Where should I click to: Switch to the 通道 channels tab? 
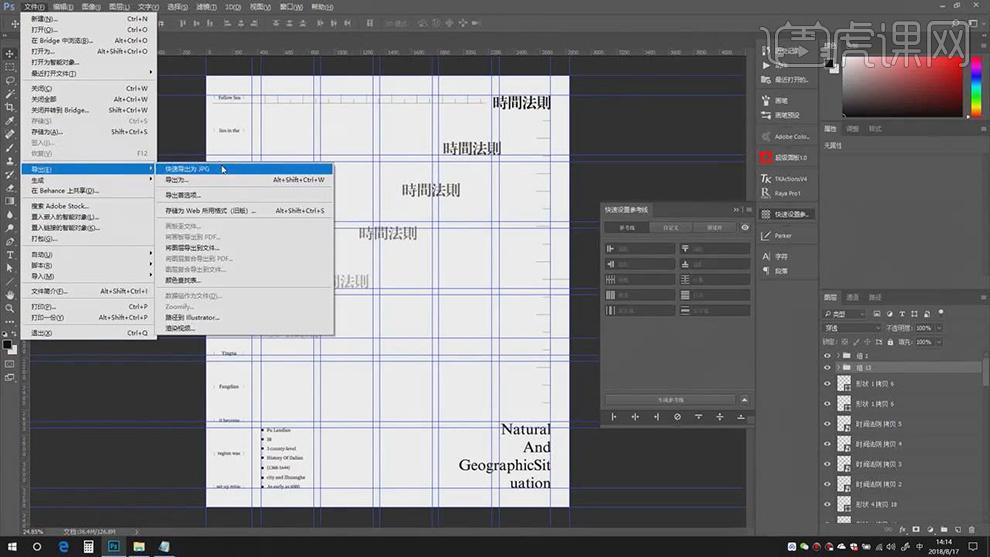853,297
